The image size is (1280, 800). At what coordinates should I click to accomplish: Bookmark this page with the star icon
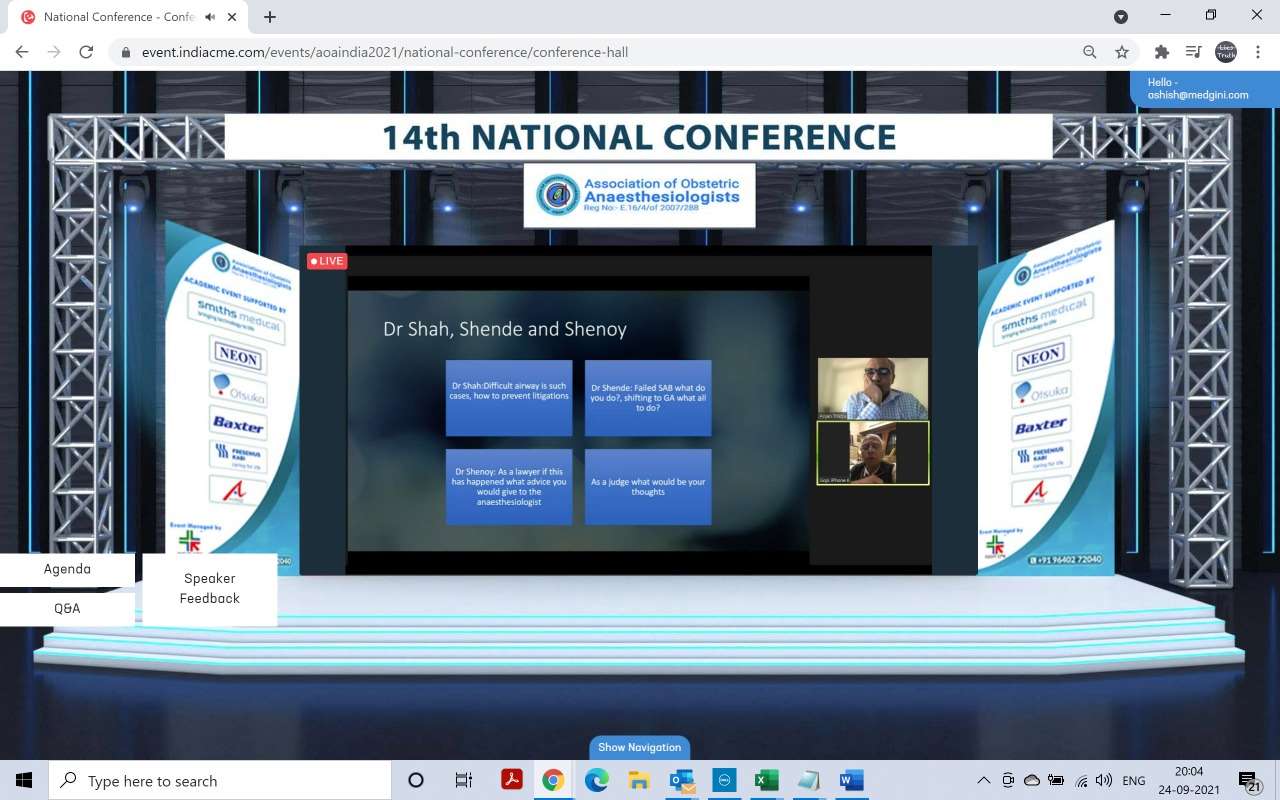(x=1122, y=52)
